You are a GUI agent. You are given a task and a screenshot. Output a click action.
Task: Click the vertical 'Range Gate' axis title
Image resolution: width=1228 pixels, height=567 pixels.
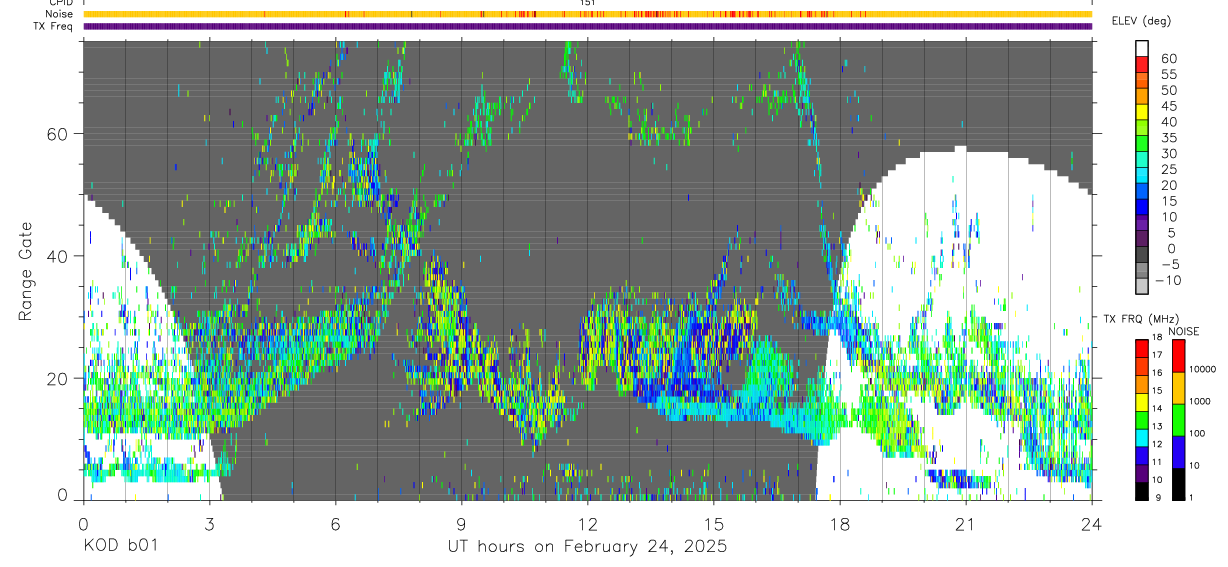click(x=25, y=270)
